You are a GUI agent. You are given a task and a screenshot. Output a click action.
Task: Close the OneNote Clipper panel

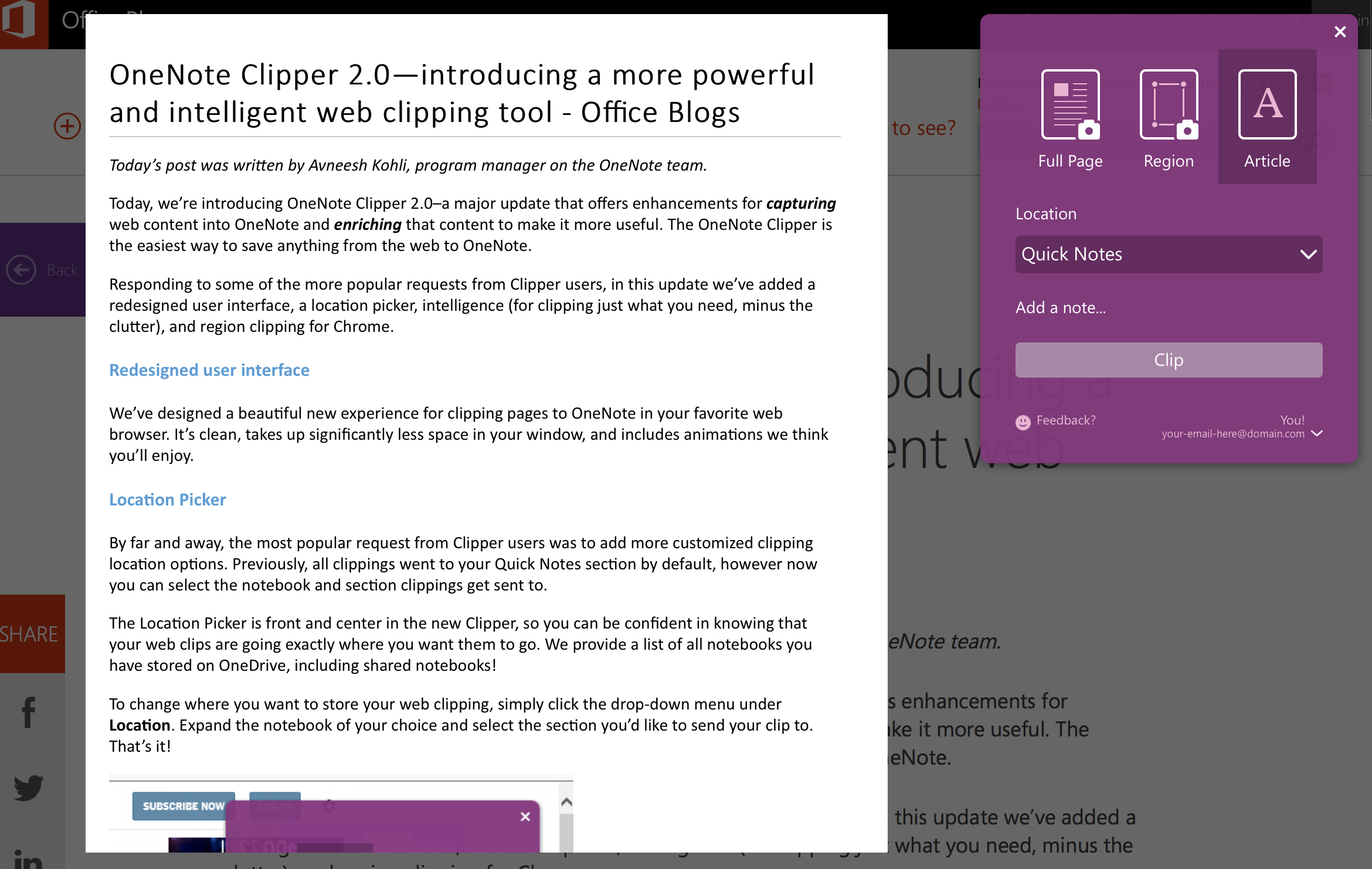(1340, 31)
